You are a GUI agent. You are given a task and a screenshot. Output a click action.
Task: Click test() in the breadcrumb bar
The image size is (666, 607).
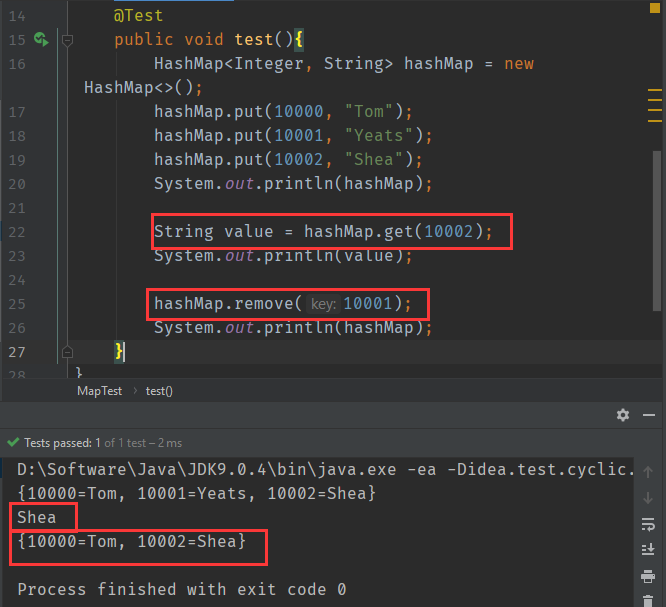159,391
